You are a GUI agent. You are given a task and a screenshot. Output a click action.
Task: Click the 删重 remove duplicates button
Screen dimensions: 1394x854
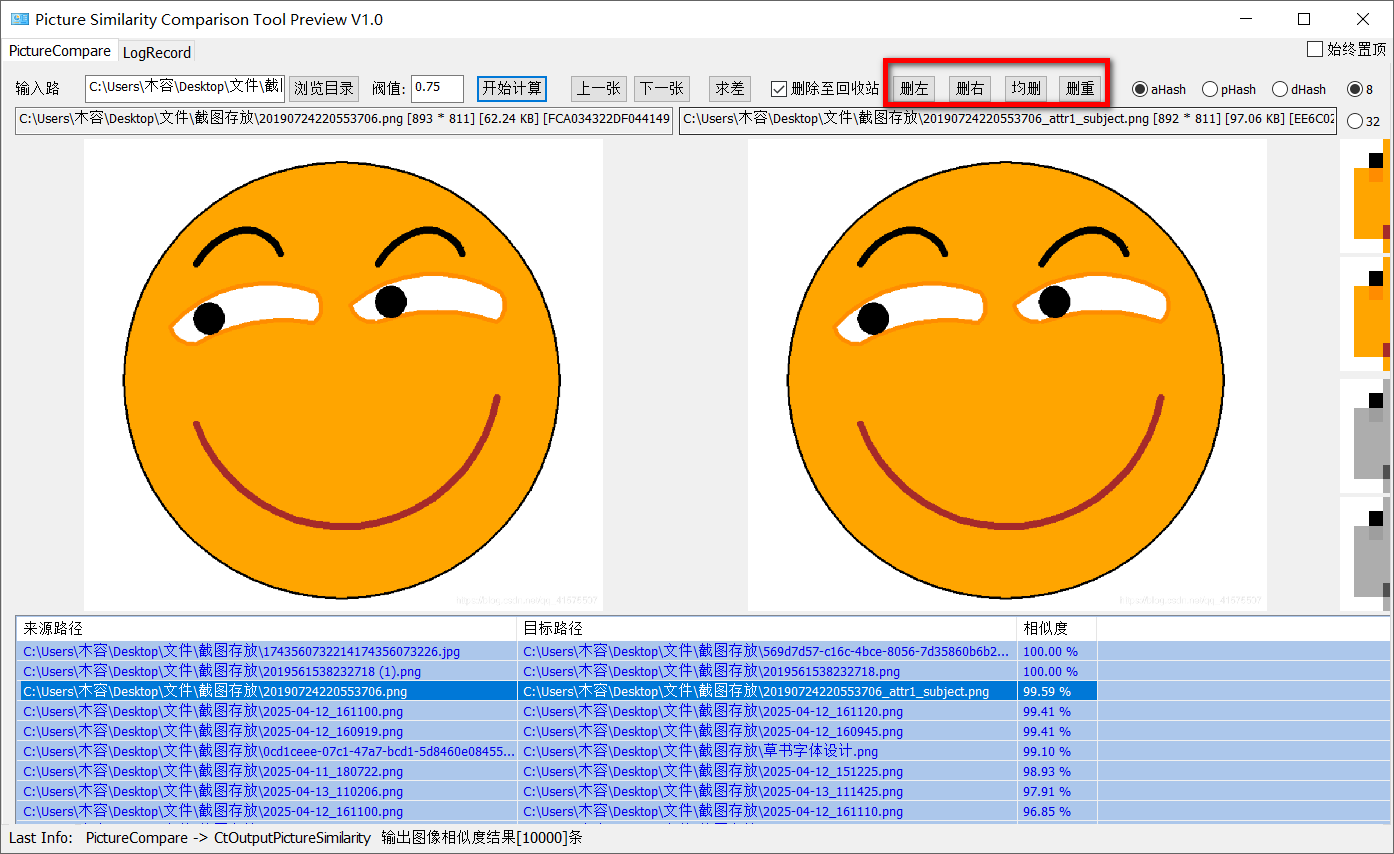pyautogui.click(x=1080, y=89)
